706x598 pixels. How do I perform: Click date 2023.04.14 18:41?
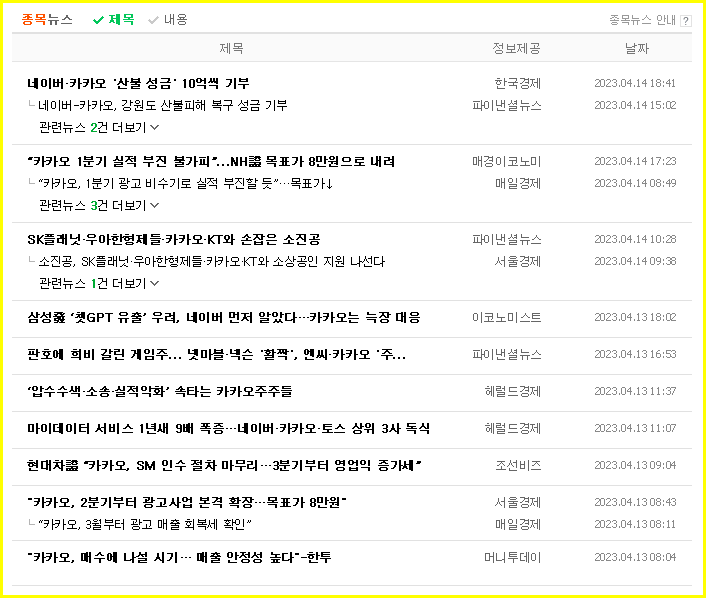(x=635, y=83)
